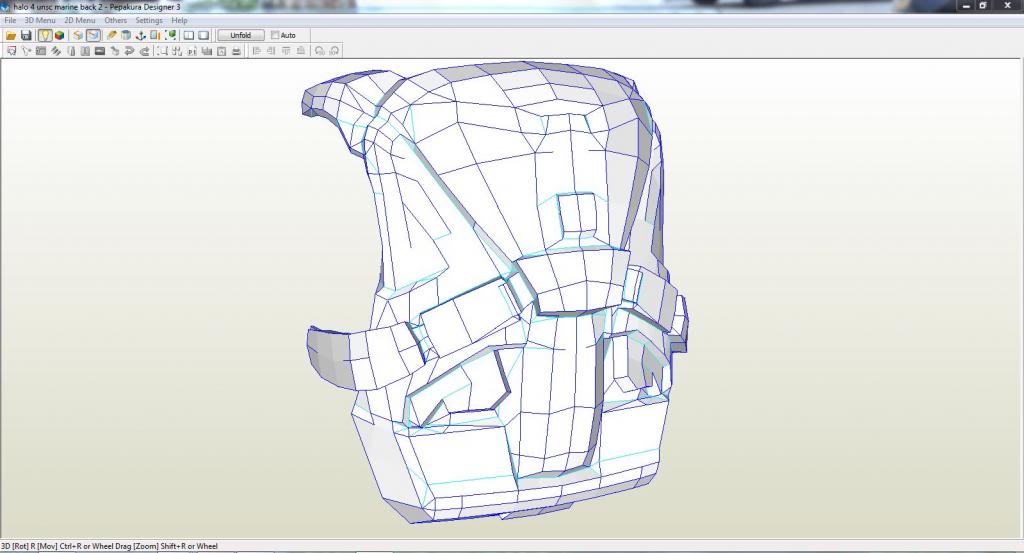Click the narrow single-page icon in second row

71,51
